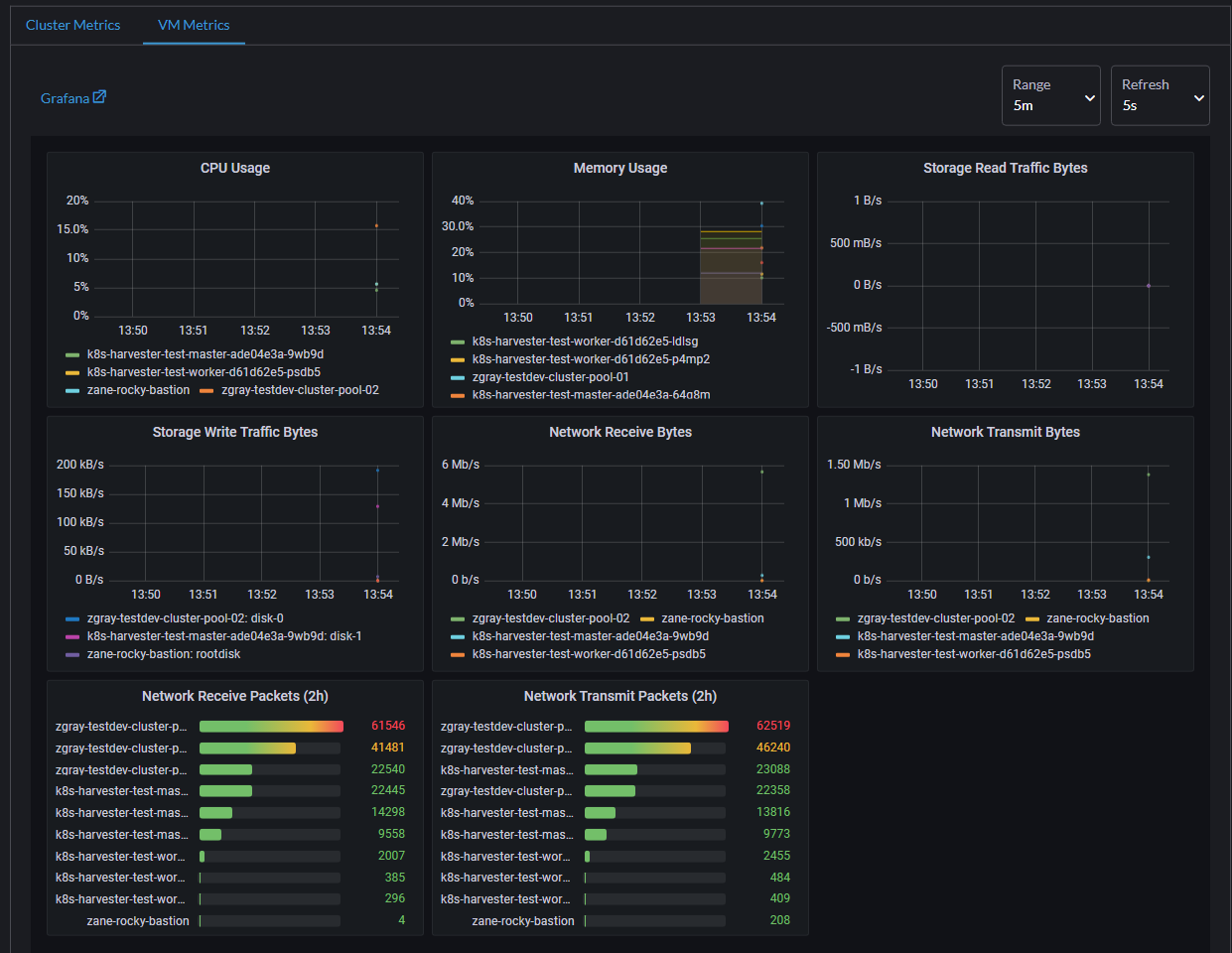Click the zane-rocky-bastion row in Transmit Packets

[615, 921]
